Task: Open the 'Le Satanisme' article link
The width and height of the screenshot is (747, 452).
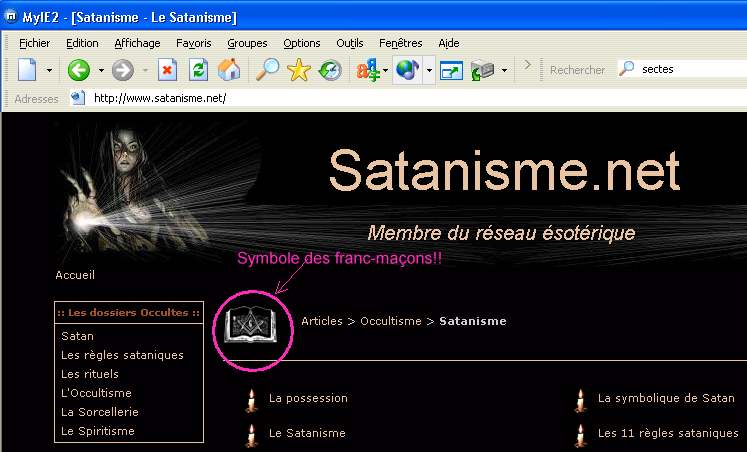Action: [x=307, y=433]
